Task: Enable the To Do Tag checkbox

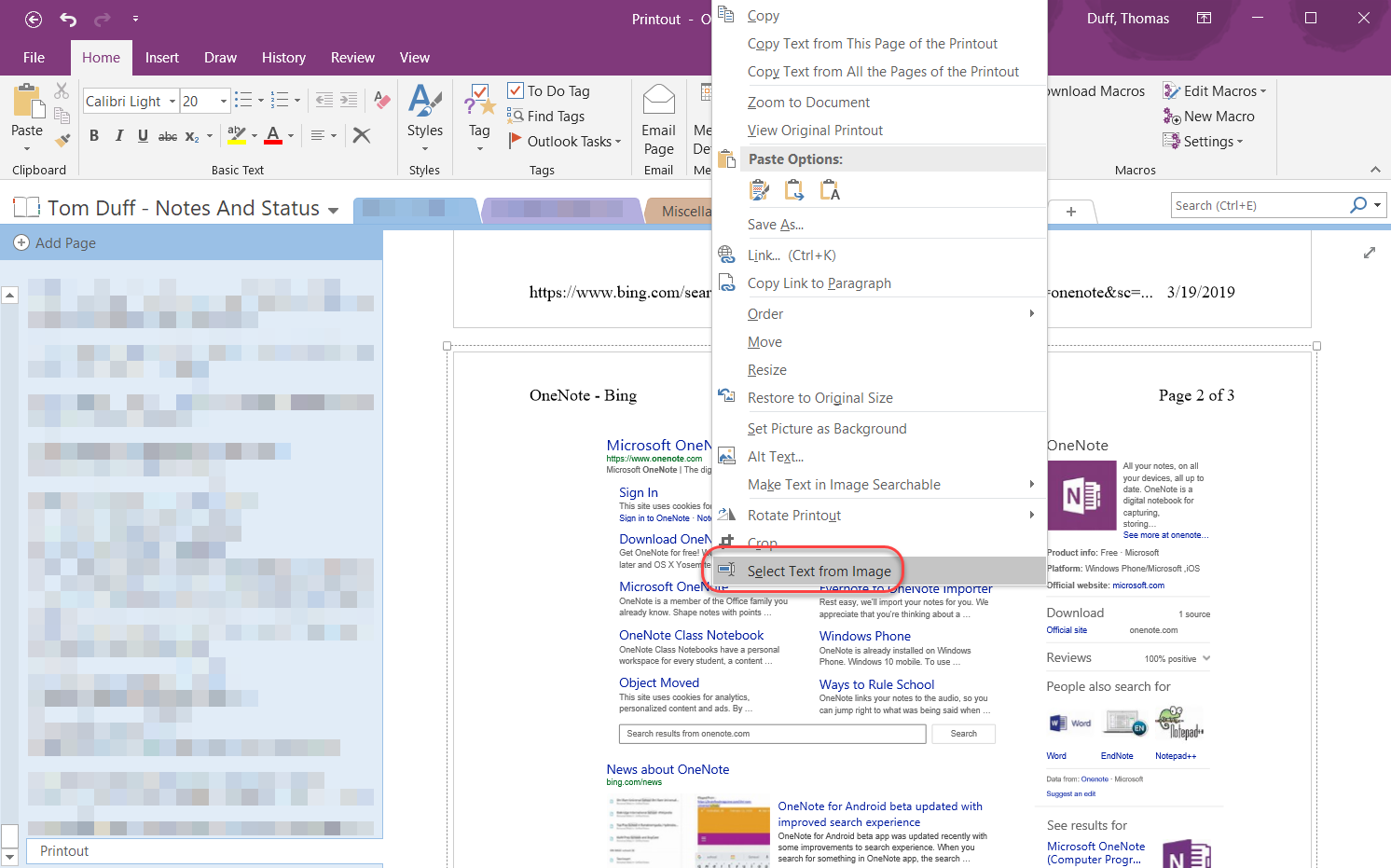Action: click(x=516, y=90)
